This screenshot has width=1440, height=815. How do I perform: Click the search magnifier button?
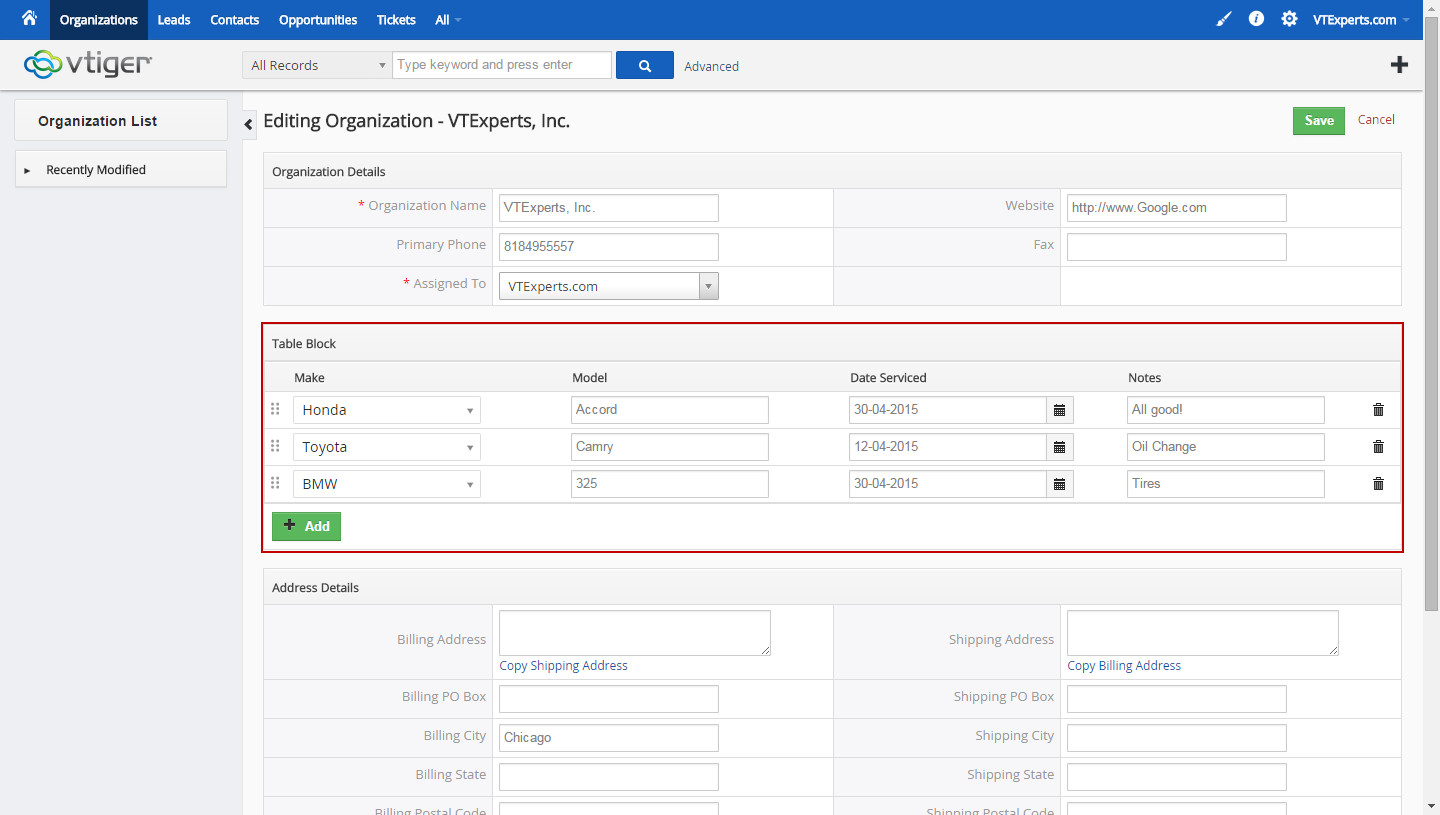pos(645,65)
